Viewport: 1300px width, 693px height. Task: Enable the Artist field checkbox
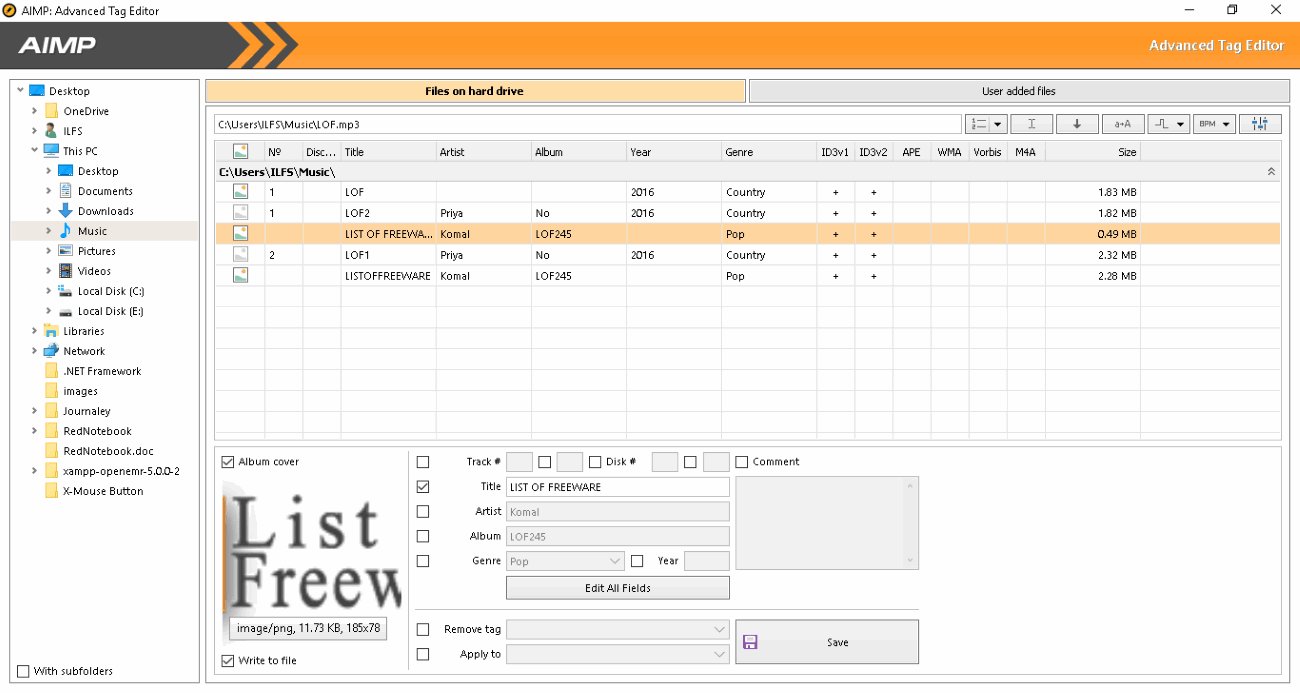tap(423, 511)
